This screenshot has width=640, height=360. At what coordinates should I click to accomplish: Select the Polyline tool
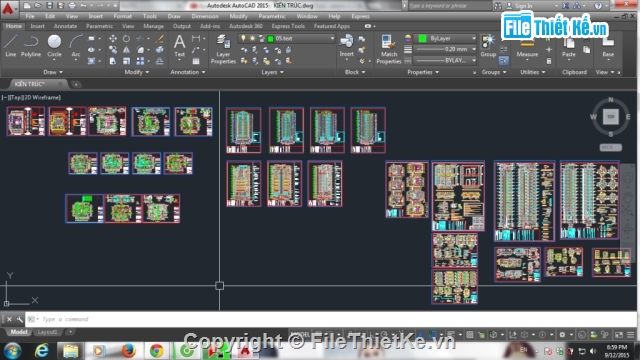coord(31,45)
